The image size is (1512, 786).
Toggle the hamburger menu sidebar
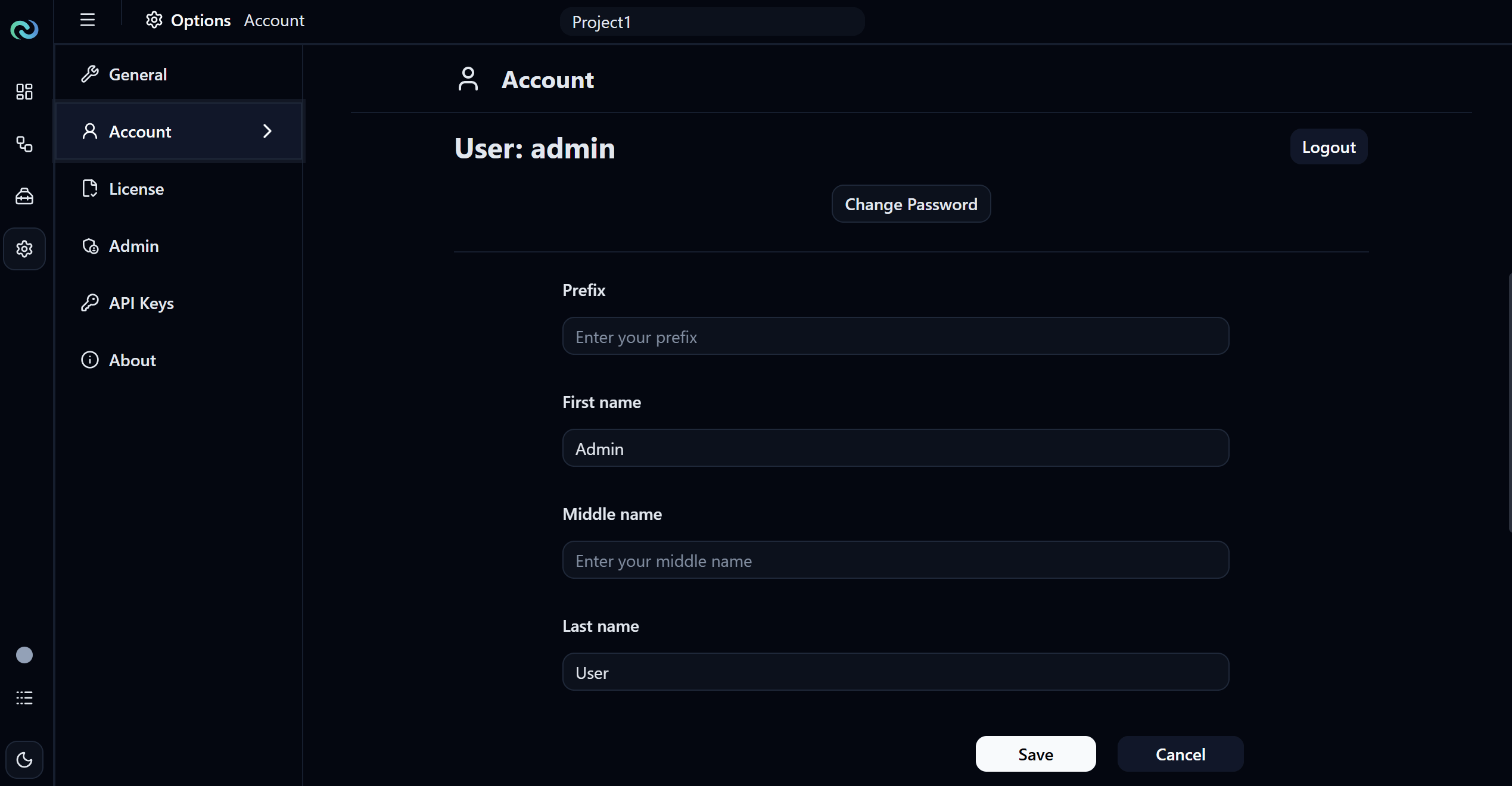pos(88,20)
